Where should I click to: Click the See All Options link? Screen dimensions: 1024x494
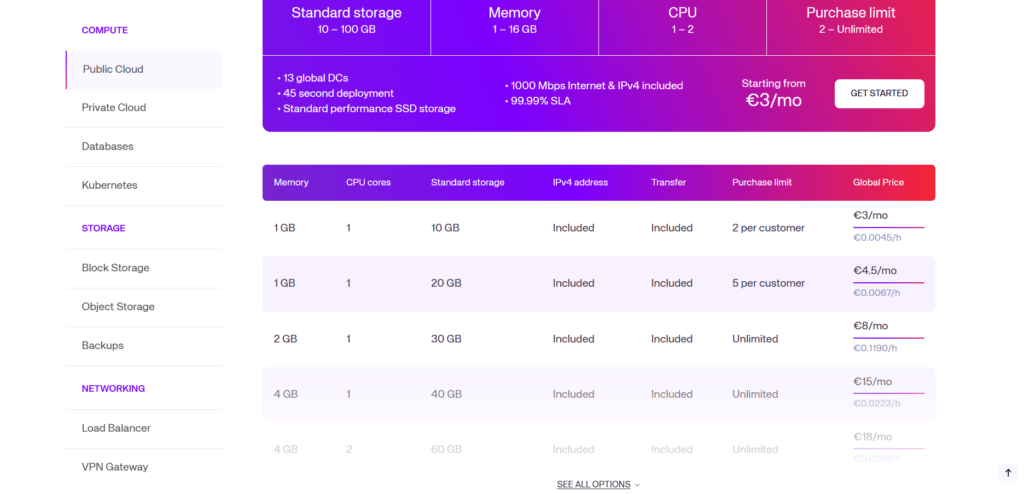point(593,484)
